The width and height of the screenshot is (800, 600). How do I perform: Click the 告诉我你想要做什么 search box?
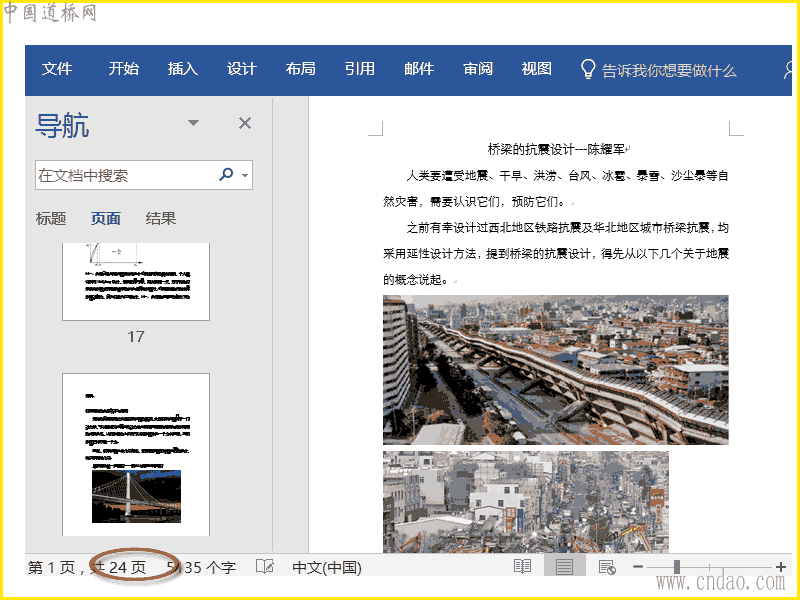tap(669, 70)
